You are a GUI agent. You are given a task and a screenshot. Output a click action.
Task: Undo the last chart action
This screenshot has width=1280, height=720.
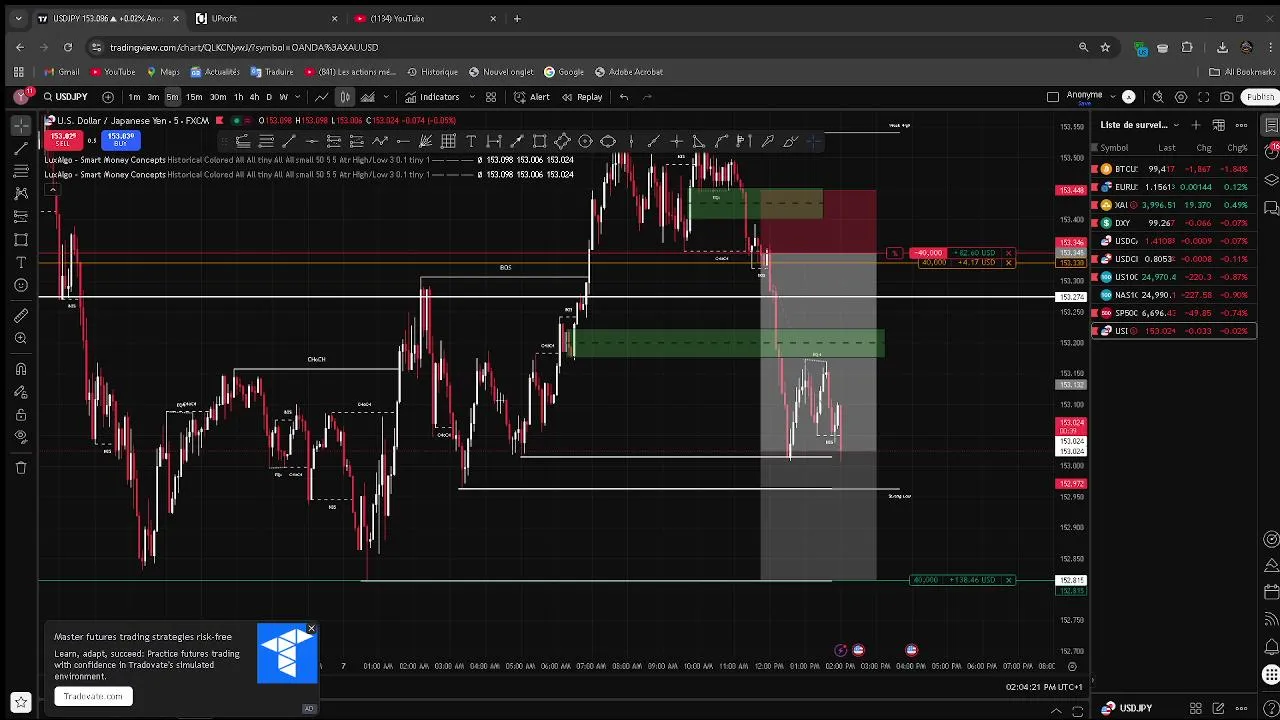tap(624, 97)
